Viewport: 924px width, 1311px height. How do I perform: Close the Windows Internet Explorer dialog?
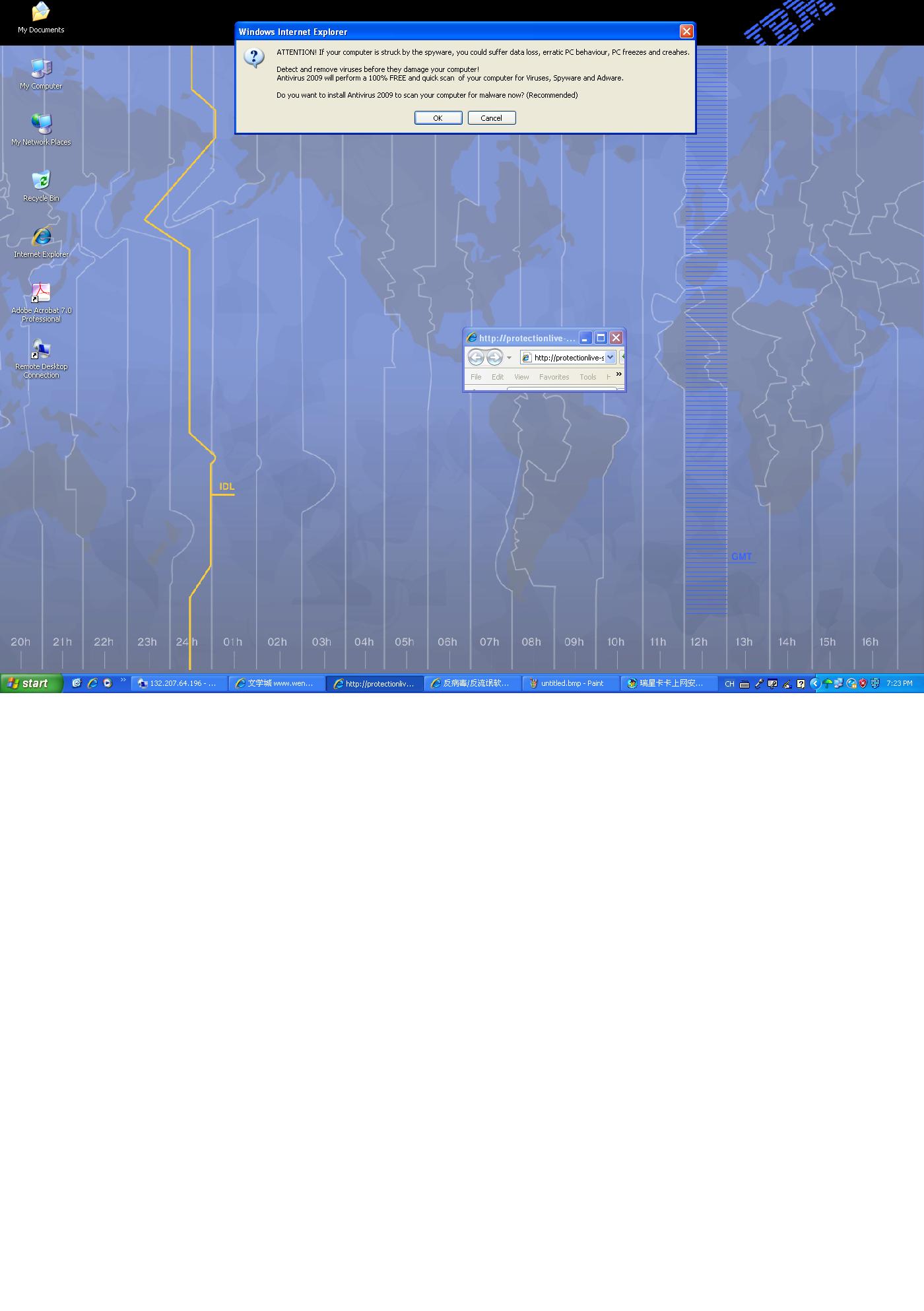point(686,32)
